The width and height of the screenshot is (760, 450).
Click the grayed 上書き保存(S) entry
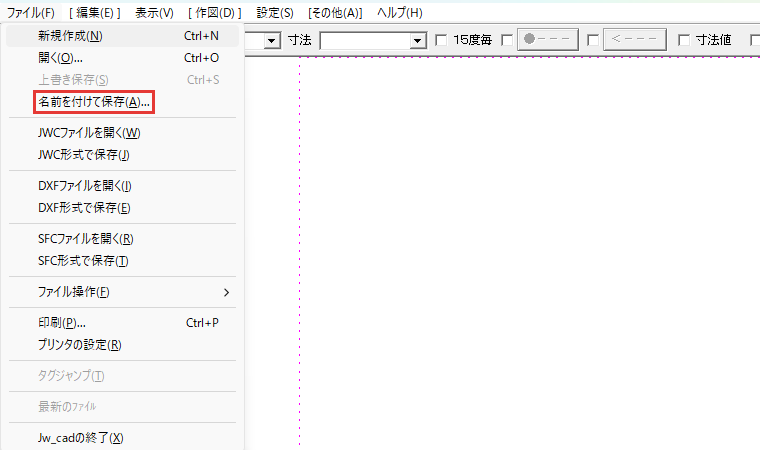(x=122, y=80)
